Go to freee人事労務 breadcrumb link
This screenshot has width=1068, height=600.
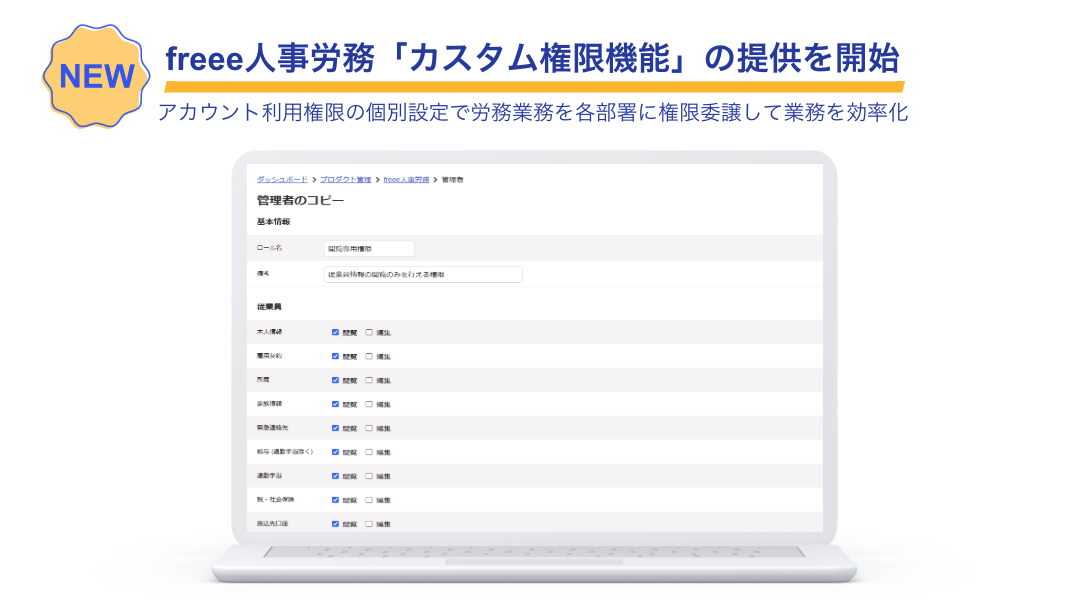(x=406, y=180)
